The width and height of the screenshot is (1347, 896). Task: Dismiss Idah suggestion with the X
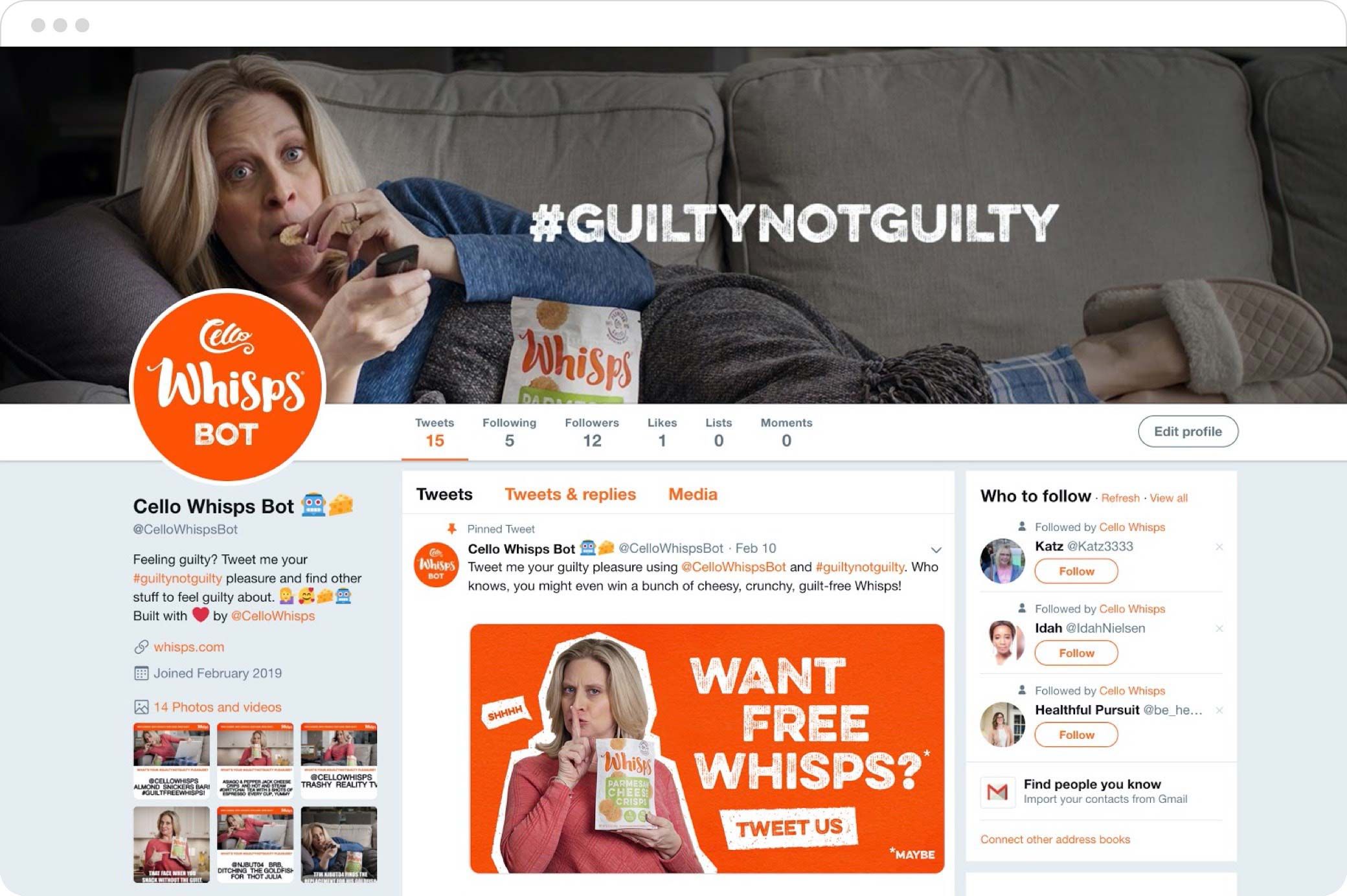tap(1219, 629)
